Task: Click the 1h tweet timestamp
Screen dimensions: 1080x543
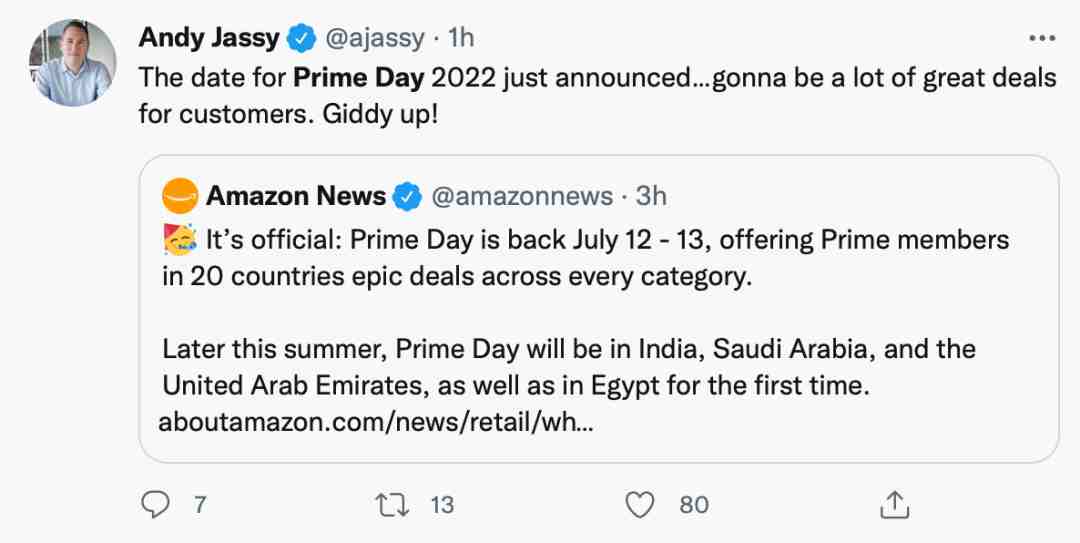Action: pos(460,39)
